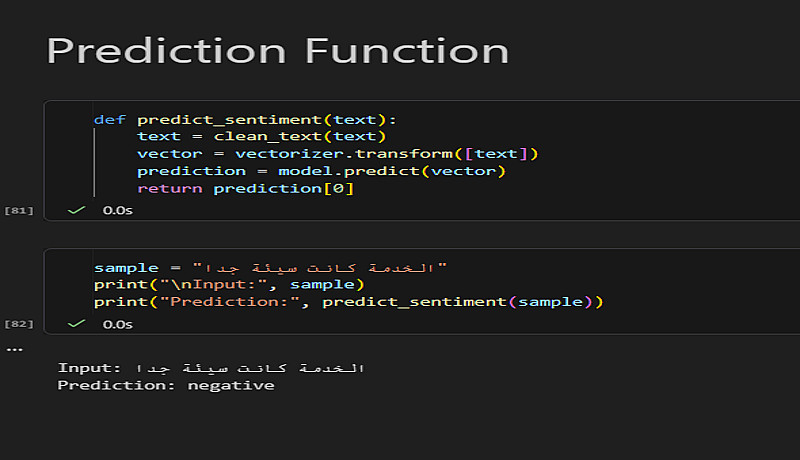Click the [81] execution count label
The image size is (800, 460).
point(19,211)
